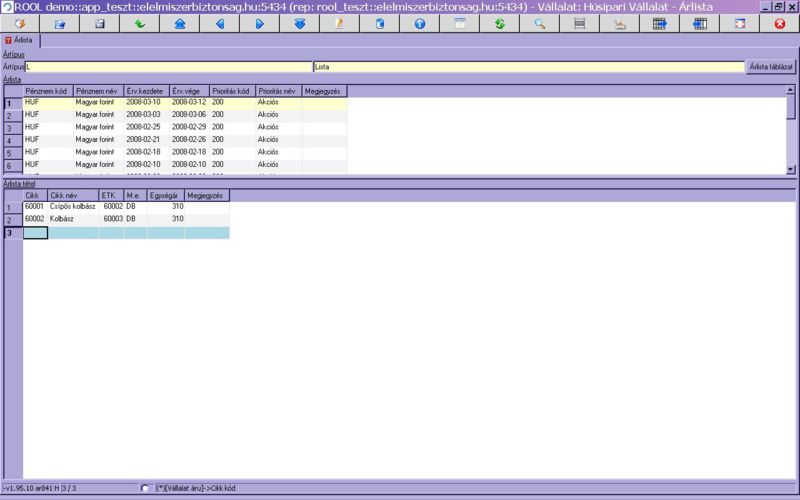Select the radio button in status bar

[147, 488]
